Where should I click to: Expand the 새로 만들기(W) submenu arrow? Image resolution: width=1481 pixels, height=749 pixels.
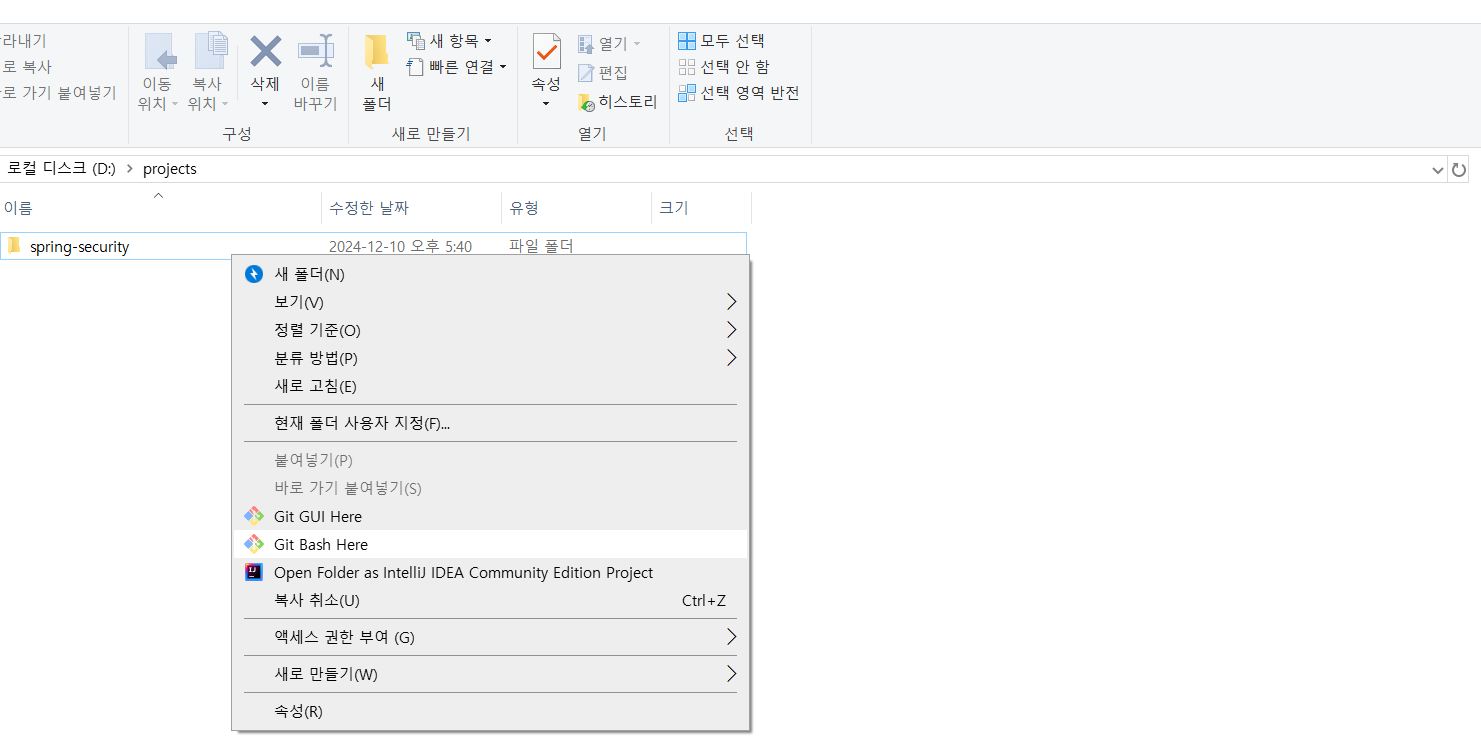tap(731, 674)
